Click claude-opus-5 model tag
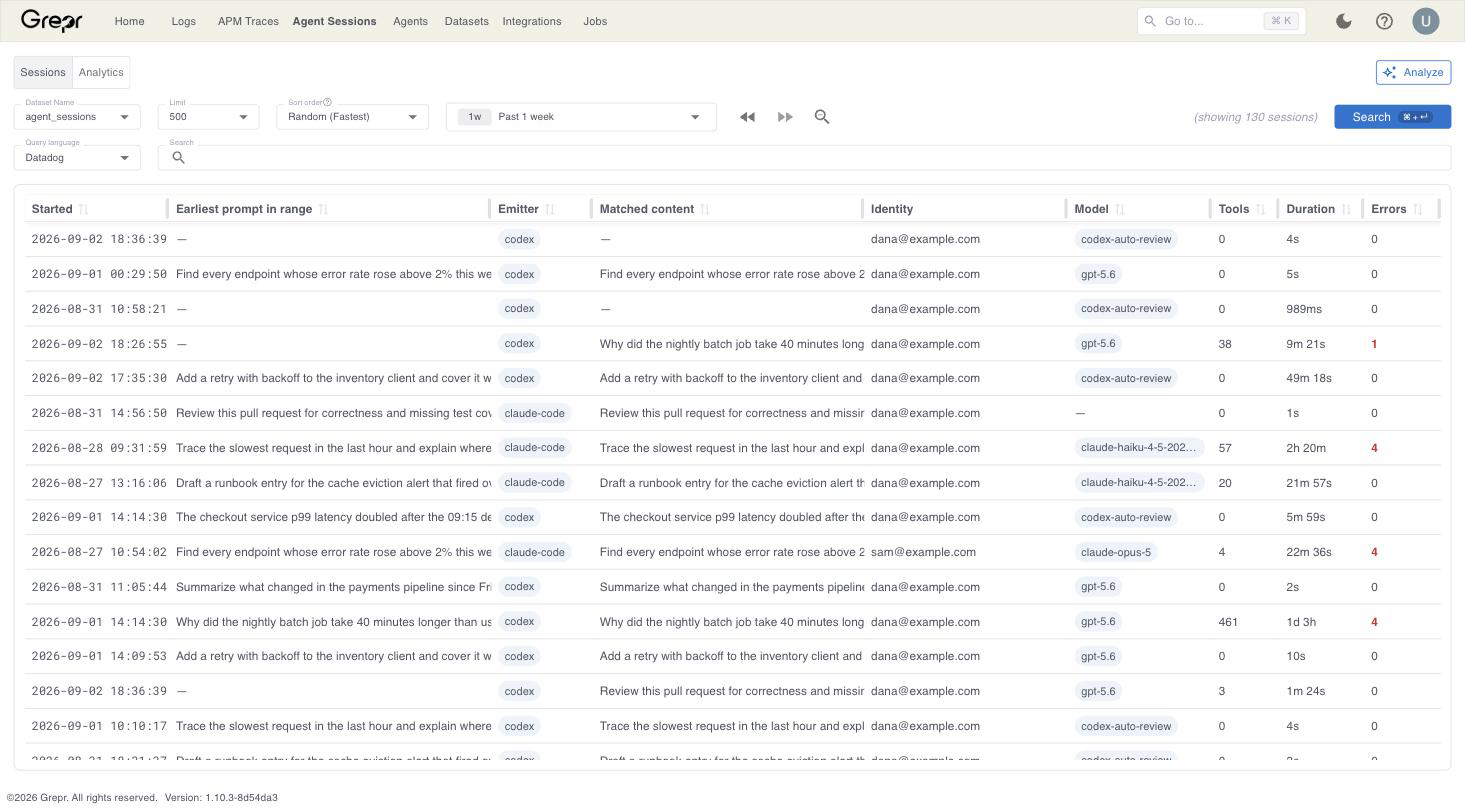This screenshot has height=812, width=1465. 1116,552
